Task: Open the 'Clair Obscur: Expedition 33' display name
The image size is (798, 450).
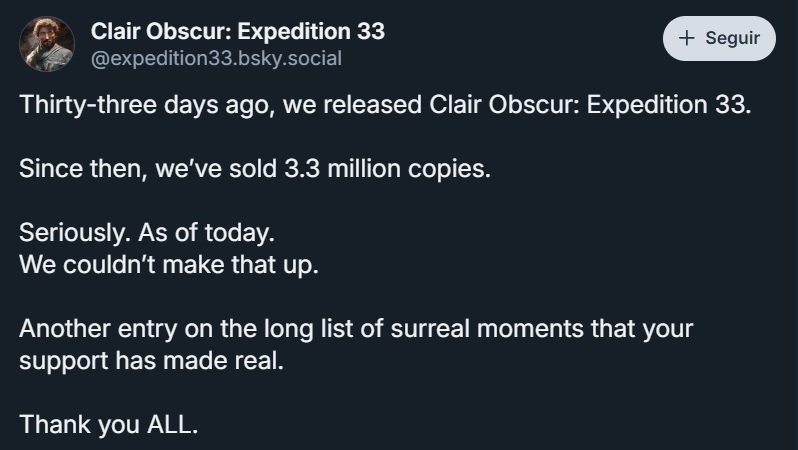Action: [x=237, y=31]
